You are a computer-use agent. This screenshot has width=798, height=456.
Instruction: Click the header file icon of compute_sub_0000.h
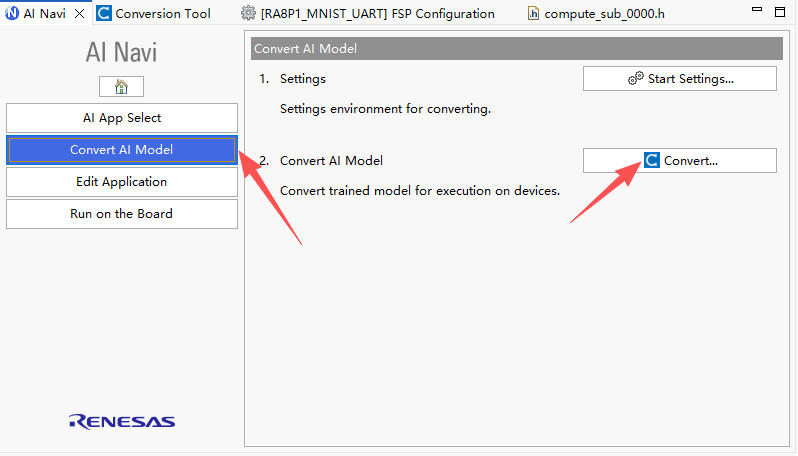(x=533, y=13)
